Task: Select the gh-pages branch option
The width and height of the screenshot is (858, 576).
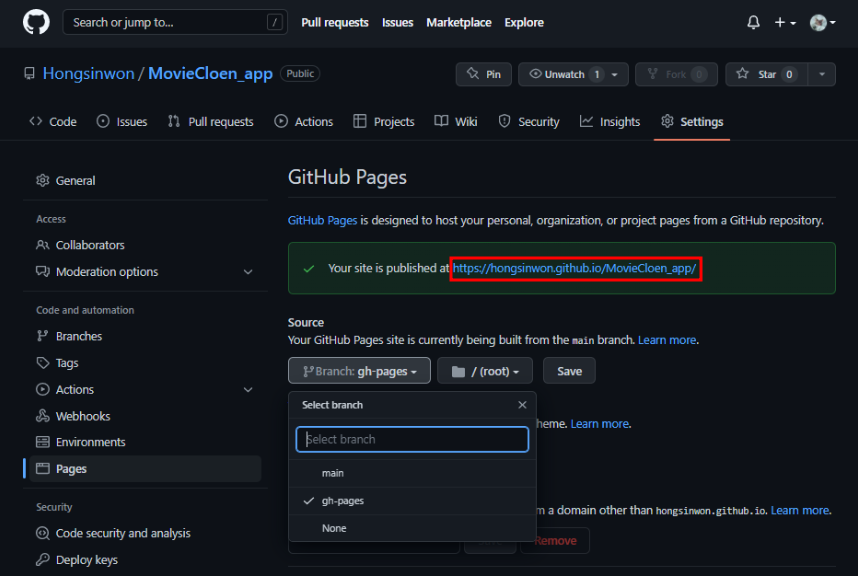Action: [x=412, y=501]
